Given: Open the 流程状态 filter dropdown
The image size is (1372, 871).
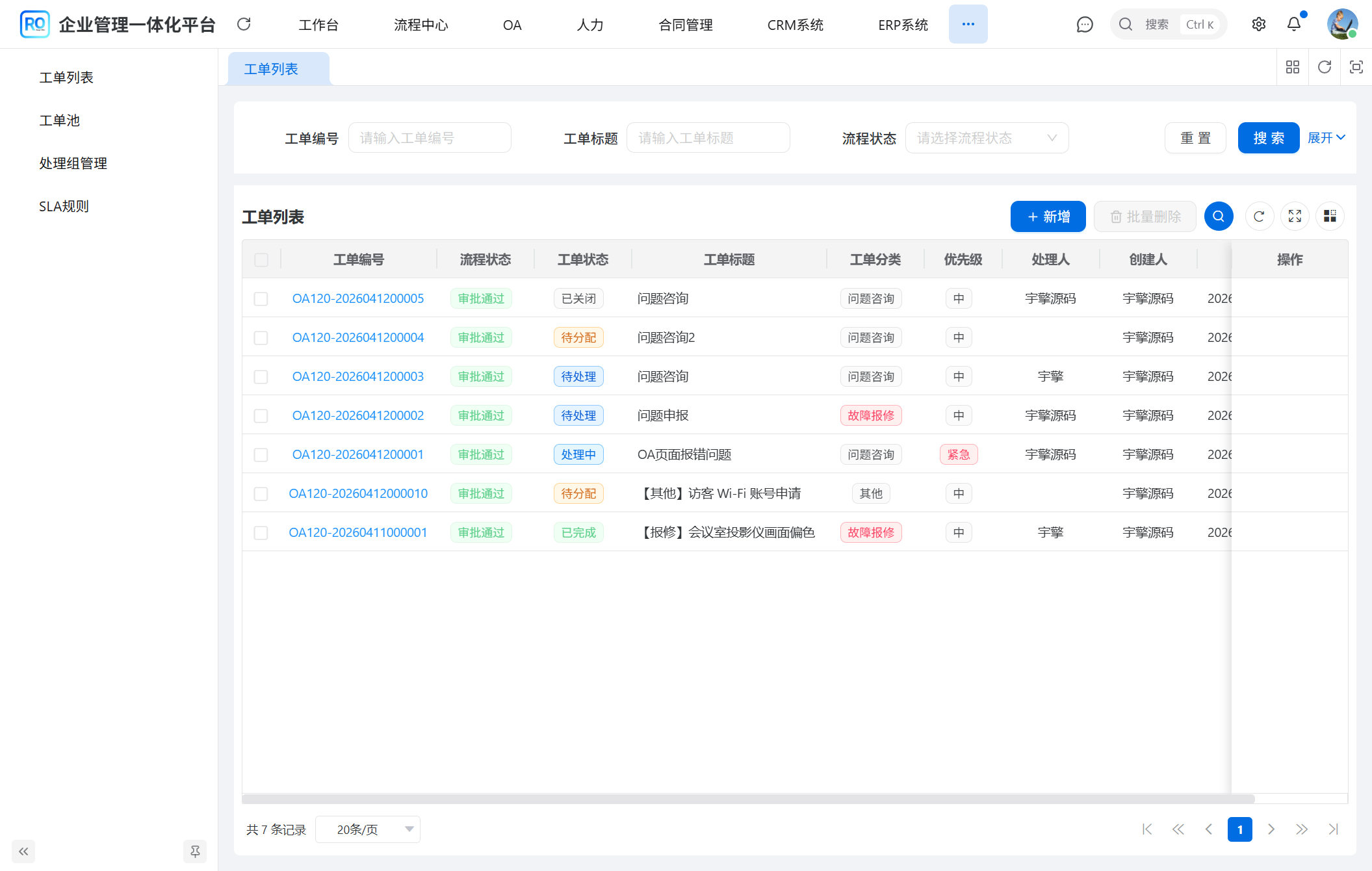Looking at the screenshot, I should [x=986, y=138].
